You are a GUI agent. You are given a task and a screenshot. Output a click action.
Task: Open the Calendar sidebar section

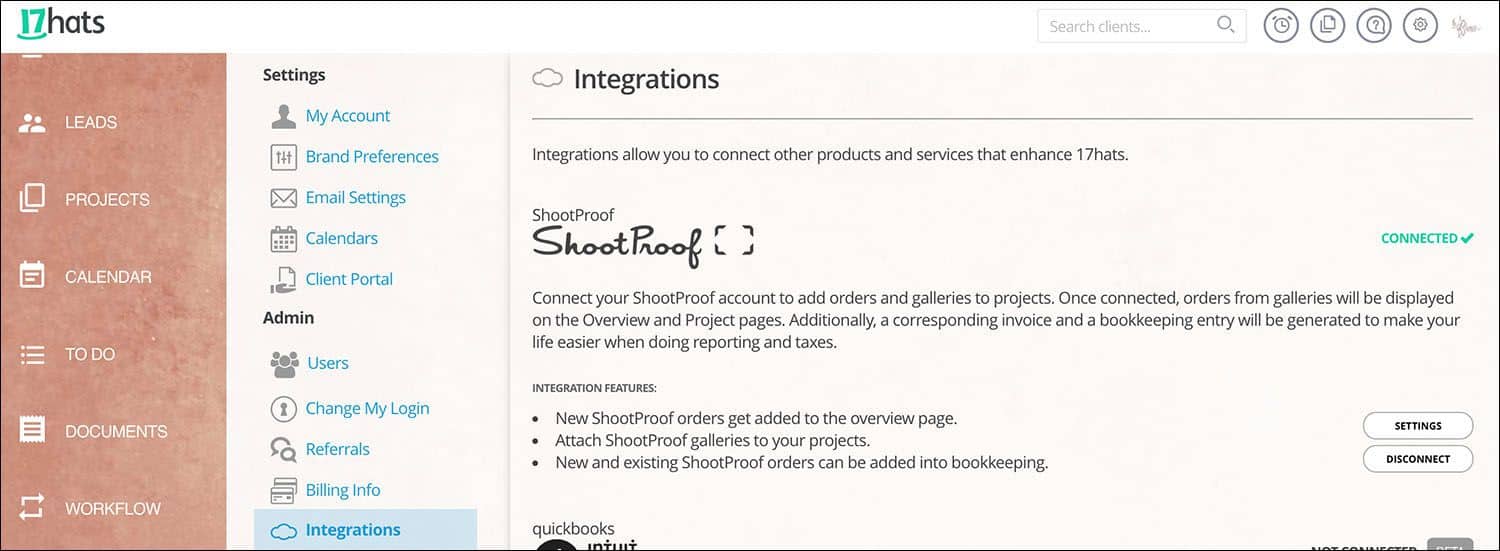pyautogui.click(x=107, y=277)
